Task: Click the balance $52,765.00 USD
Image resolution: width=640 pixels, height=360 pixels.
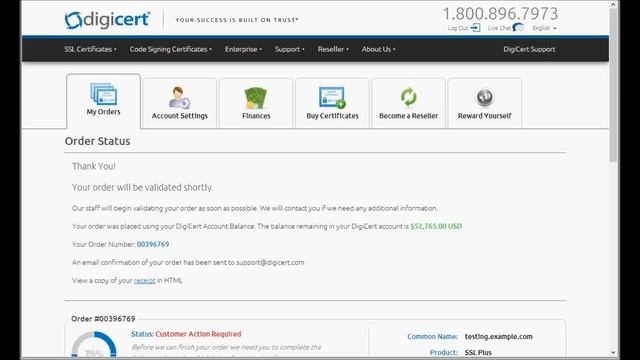Action: point(436,226)
